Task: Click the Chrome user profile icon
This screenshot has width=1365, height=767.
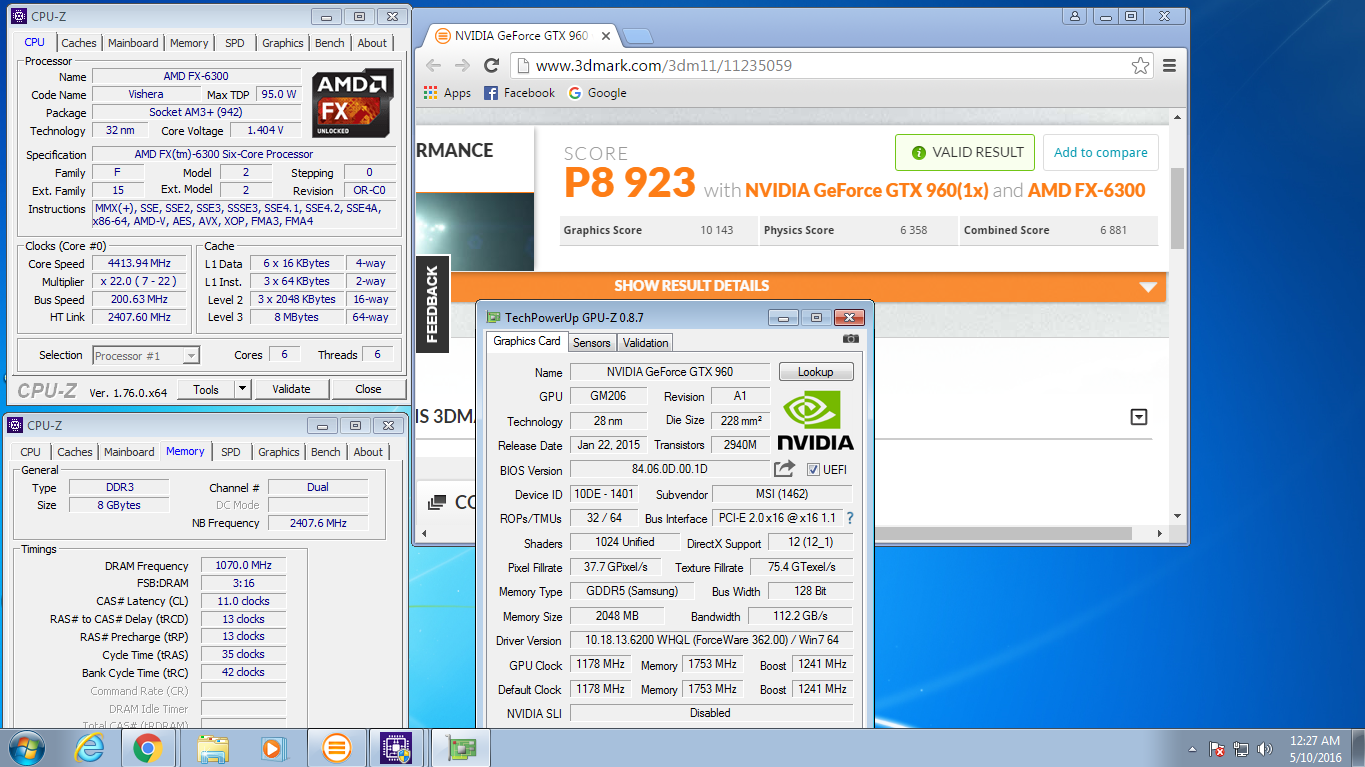Action: pos(1075,16)
